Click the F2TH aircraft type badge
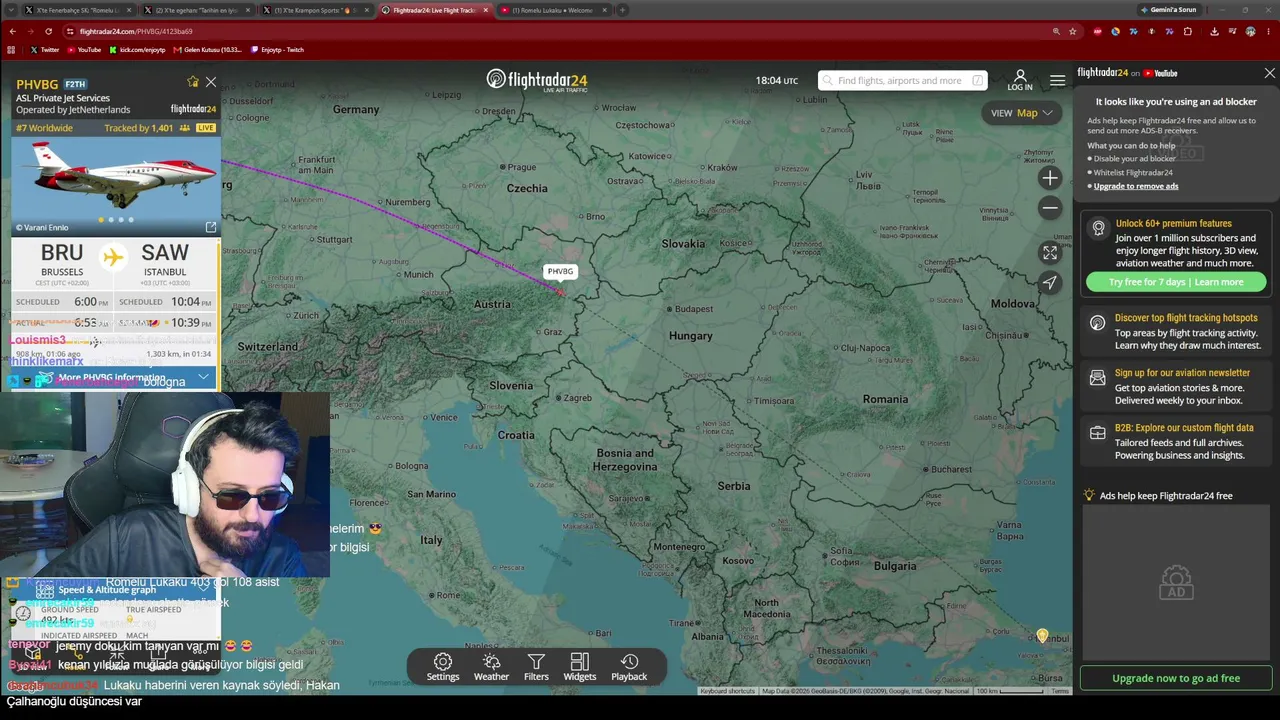Image resolution: width=1280 pixels, height=720 pixels. coord(76,84)
